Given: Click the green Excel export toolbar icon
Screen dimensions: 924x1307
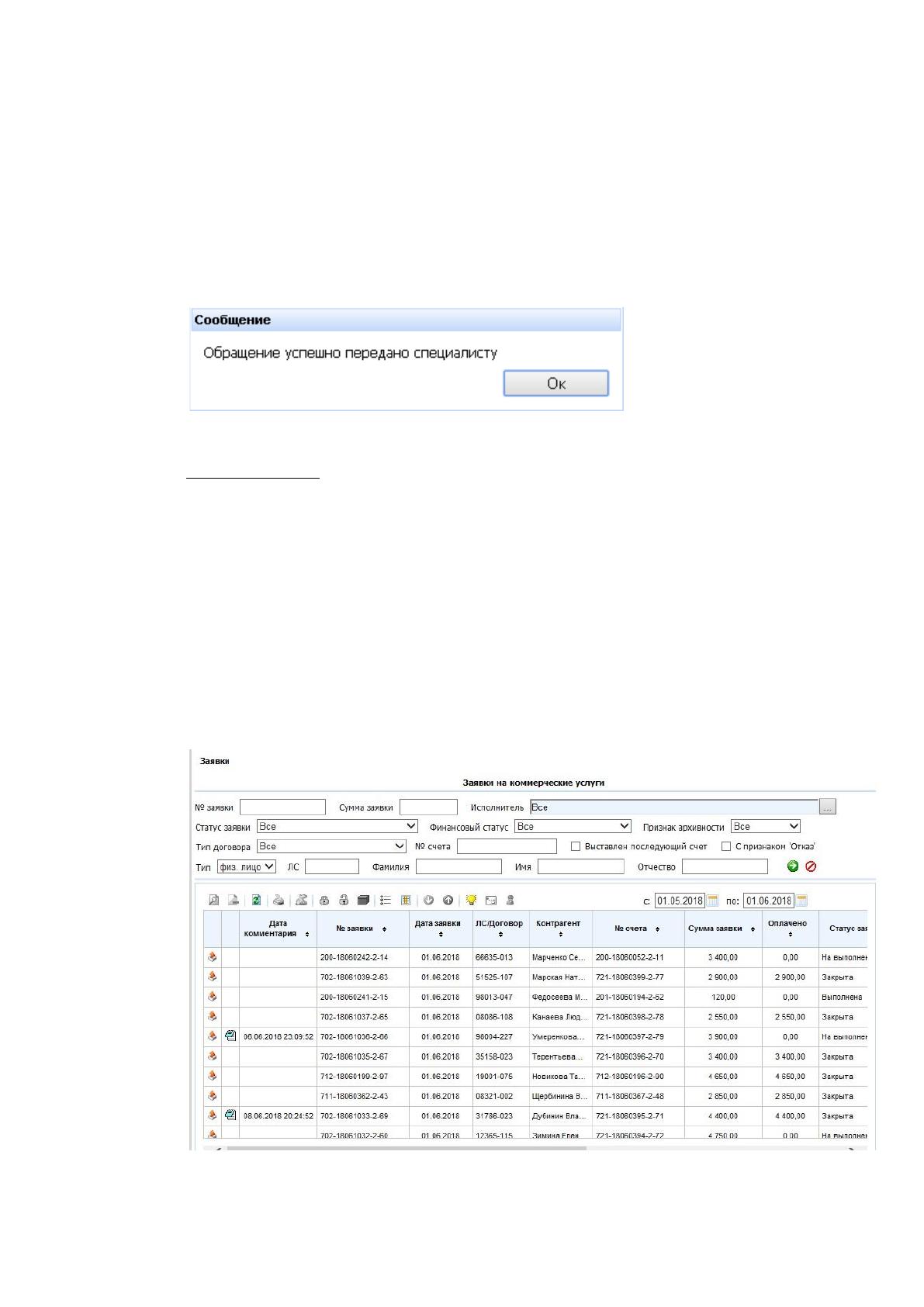Looking at the screenshot, I should (x=256, y=901).
